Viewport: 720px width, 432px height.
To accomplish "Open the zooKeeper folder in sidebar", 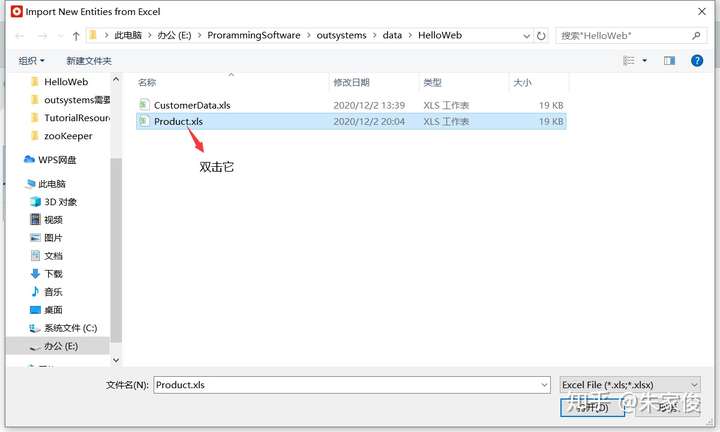I will pos(62,136).
